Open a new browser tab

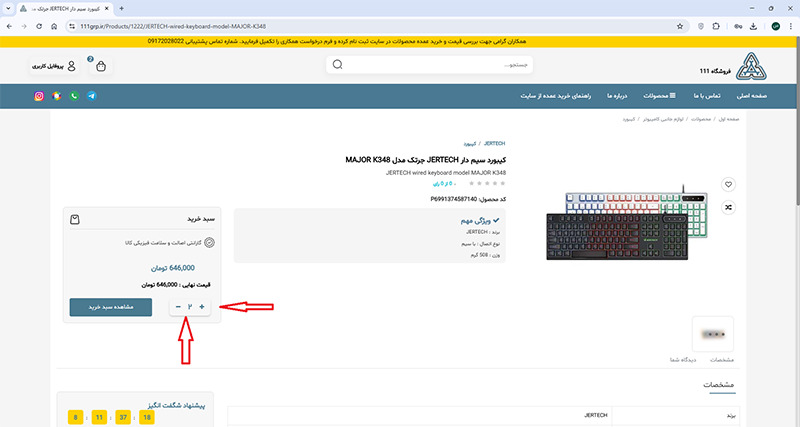pyautogui.click(x=121, y=9)
